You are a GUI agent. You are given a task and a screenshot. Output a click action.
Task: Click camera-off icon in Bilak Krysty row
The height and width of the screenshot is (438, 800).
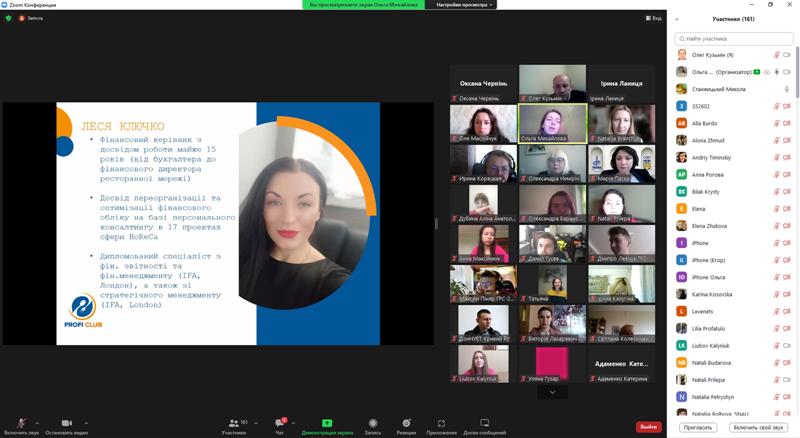point(787,191)
